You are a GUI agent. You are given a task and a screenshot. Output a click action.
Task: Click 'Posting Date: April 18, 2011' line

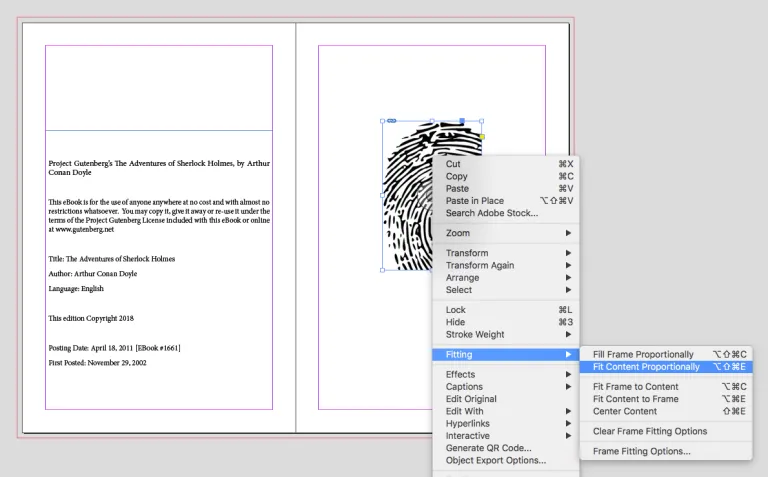click(x=114, y=348)
